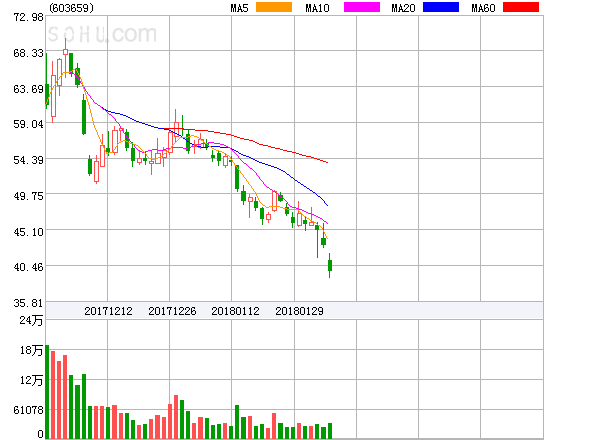Viewport: 600px width, 440px height.
Task: Click the orange MA5 legend swatch
Action: point(274,7)
